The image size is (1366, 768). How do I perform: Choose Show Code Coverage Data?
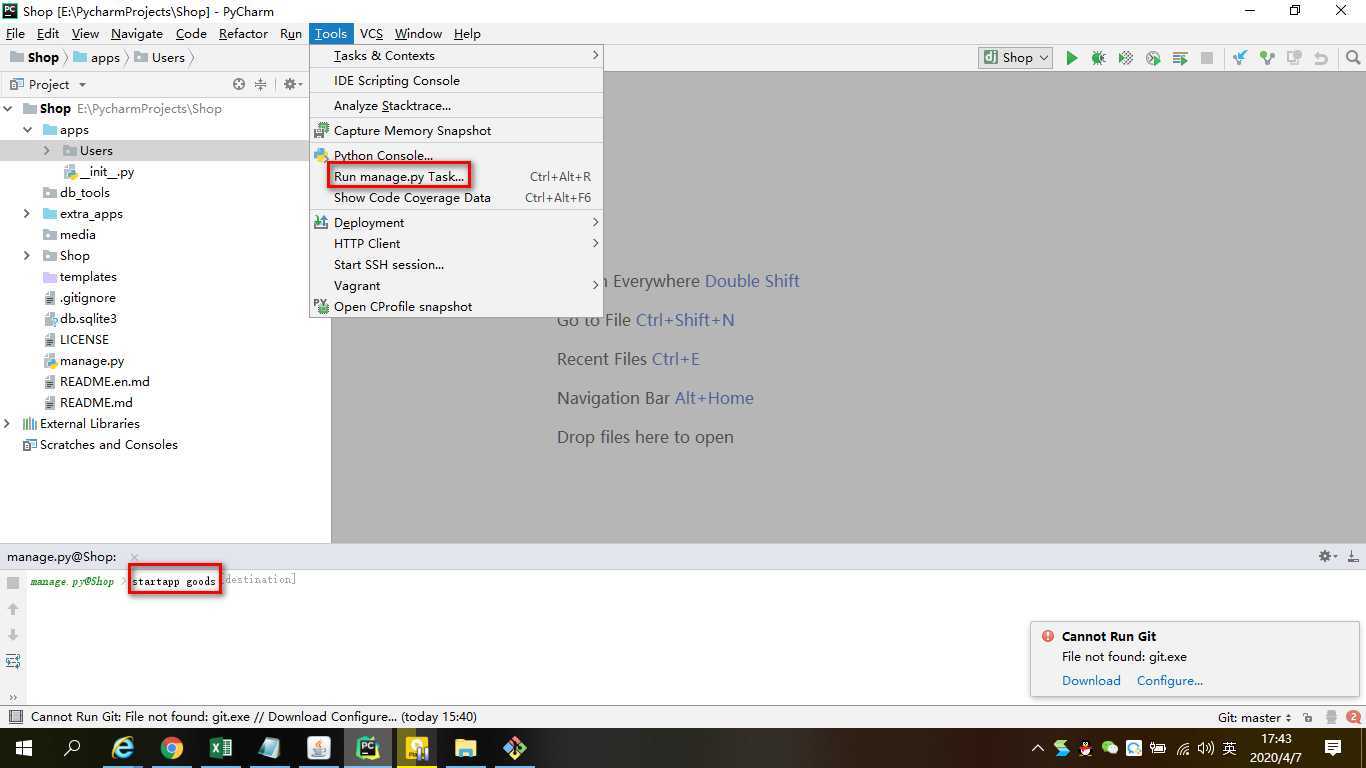pos(456,198)
